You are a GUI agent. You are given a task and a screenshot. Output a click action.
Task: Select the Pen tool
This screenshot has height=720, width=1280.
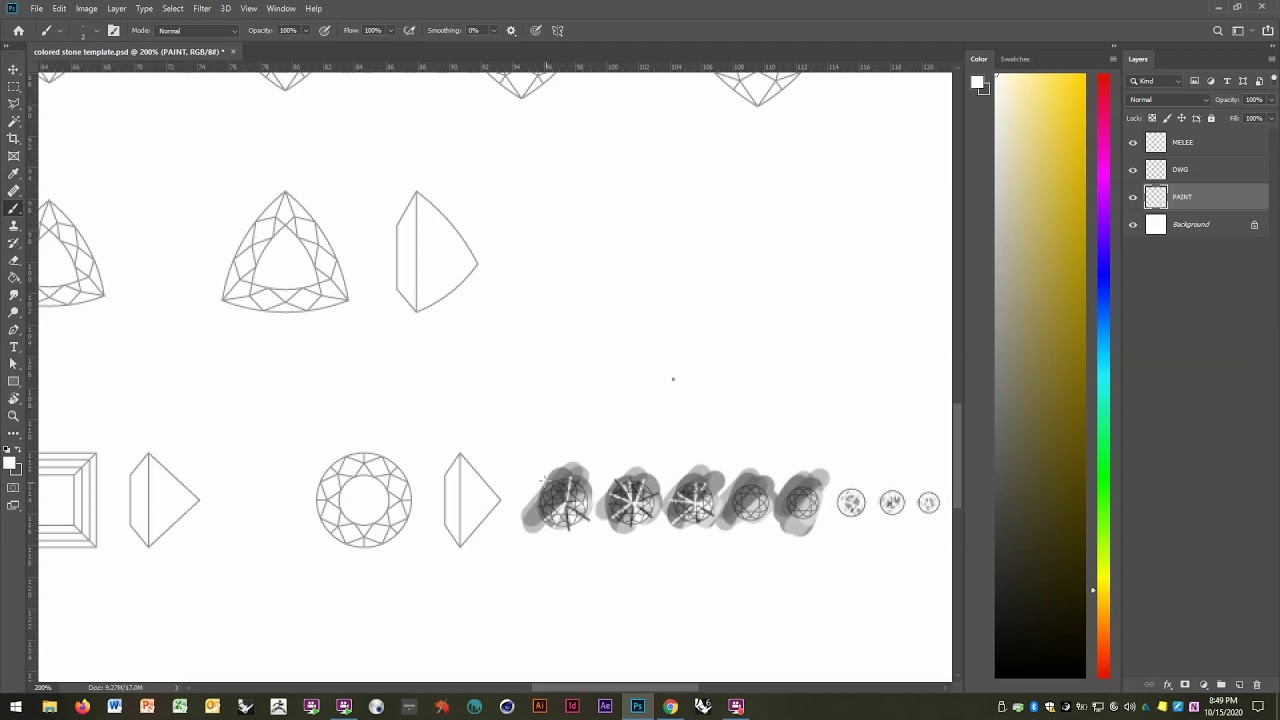[x=13, y=330]
